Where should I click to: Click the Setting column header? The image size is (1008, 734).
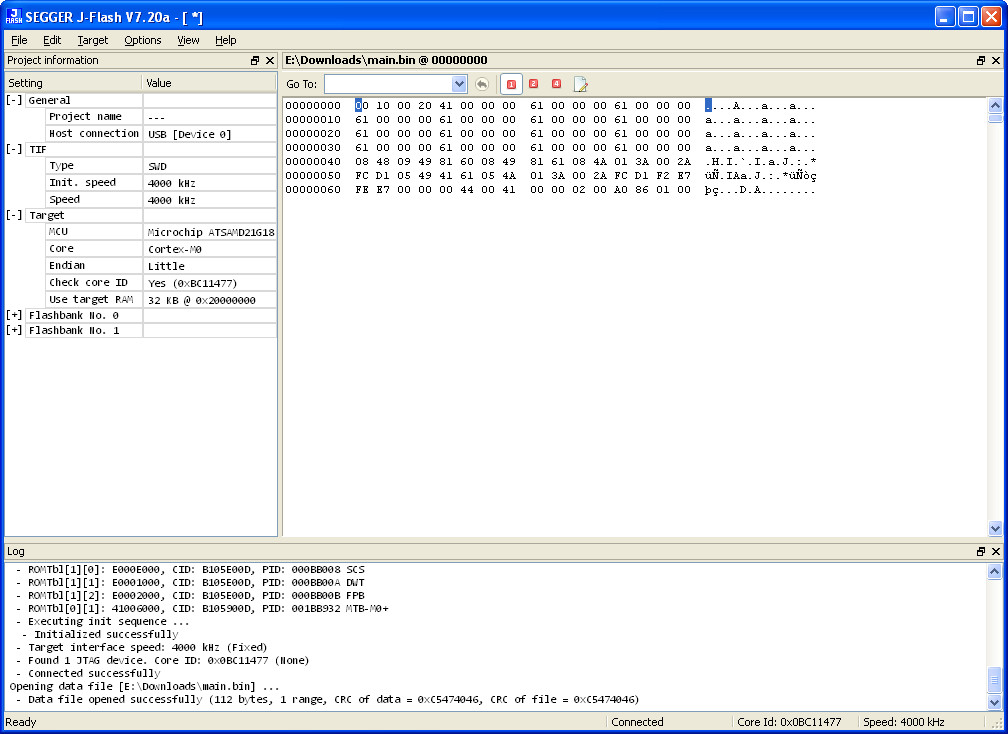[73, 83]
